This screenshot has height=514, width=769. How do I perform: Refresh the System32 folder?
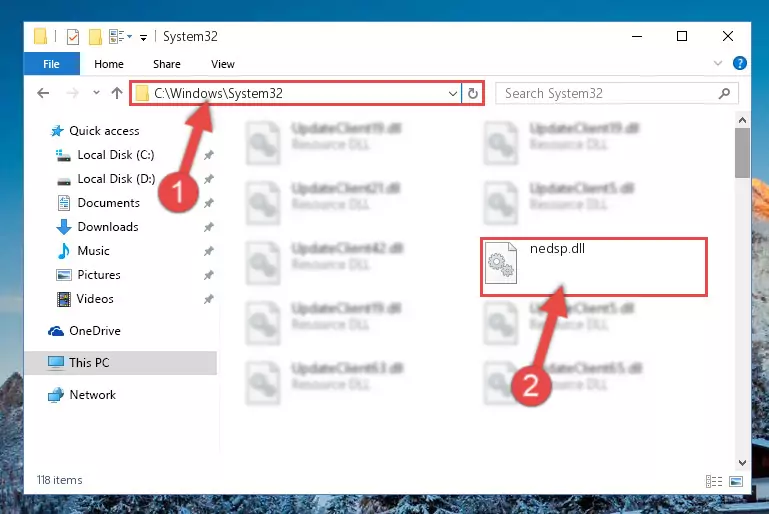(473, 93)
